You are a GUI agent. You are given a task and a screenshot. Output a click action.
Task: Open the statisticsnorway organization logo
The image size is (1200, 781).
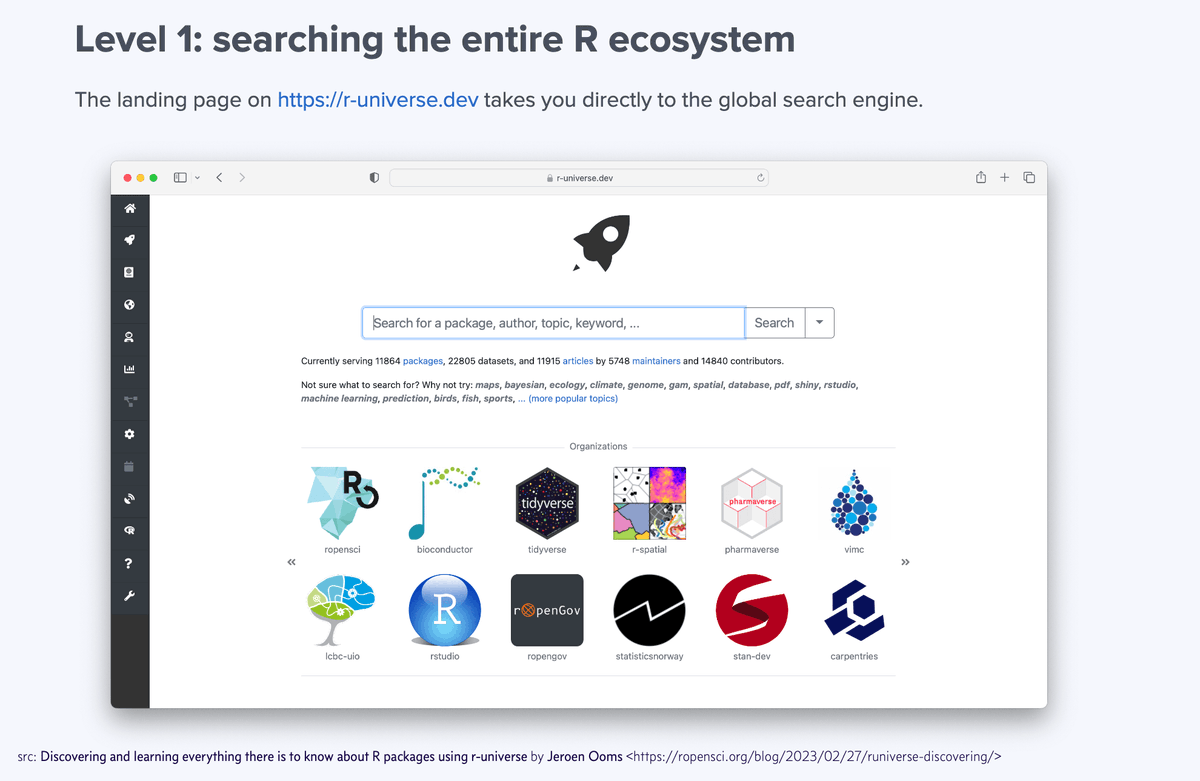(649, 610)
